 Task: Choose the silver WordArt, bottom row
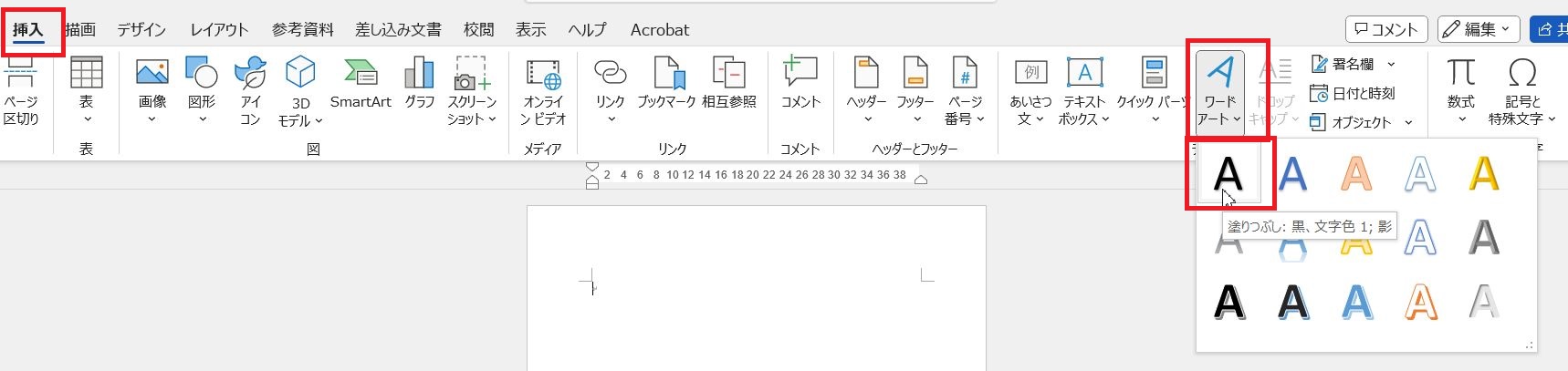click(x=1484, y=302)
